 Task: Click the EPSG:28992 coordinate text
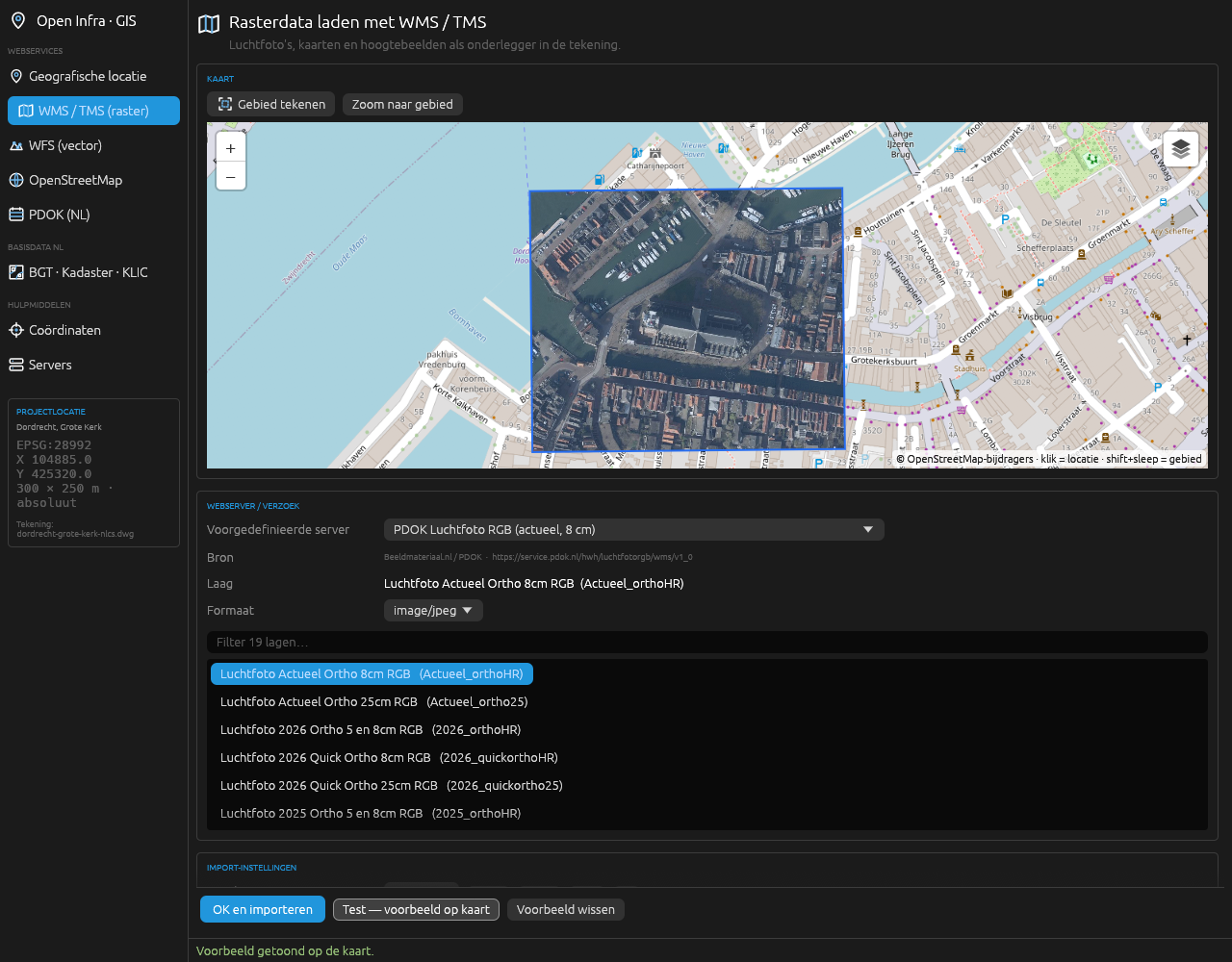point(54,445)
